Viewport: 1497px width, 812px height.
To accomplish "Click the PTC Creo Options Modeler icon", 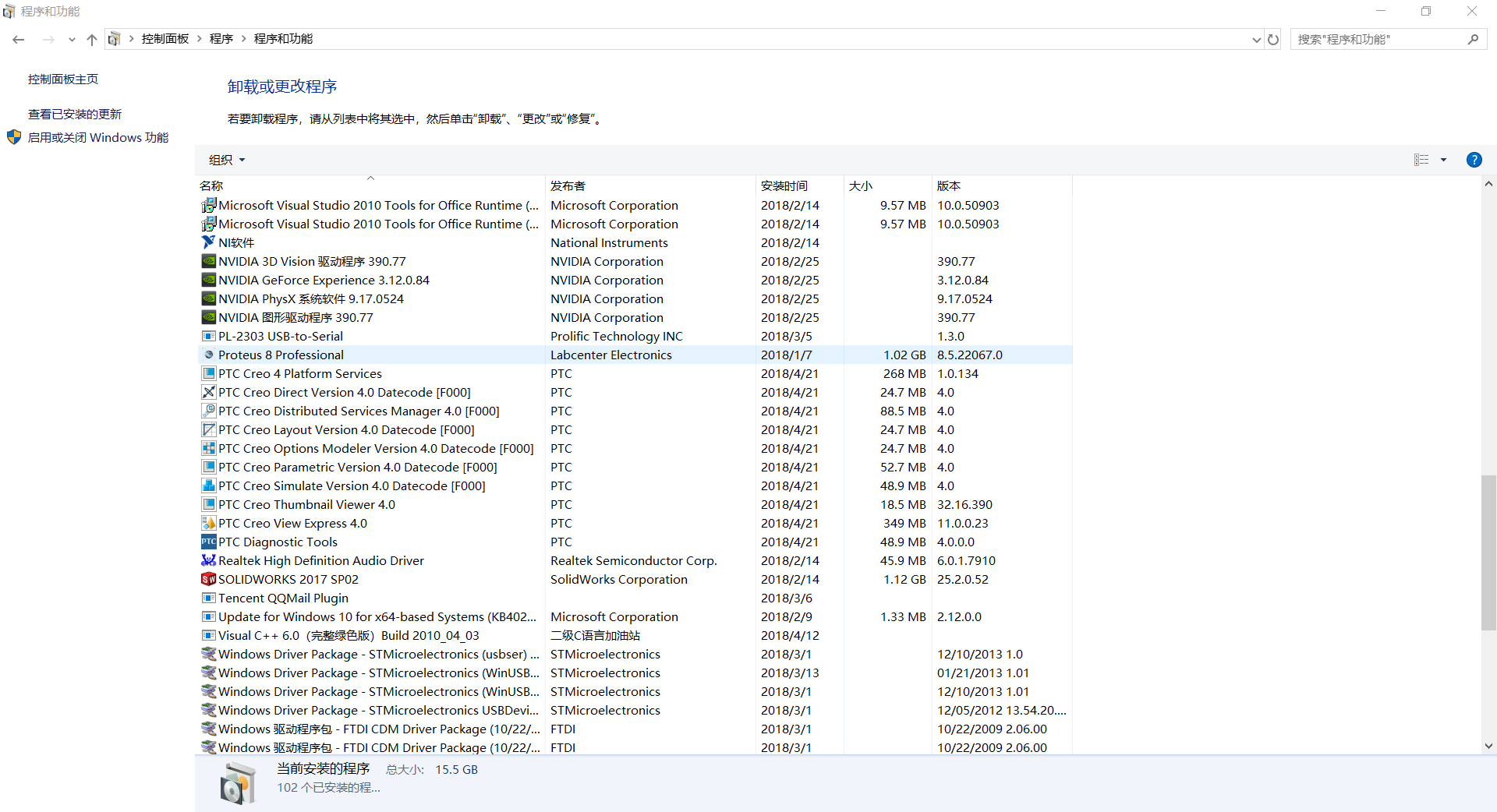I will (208, 448).
